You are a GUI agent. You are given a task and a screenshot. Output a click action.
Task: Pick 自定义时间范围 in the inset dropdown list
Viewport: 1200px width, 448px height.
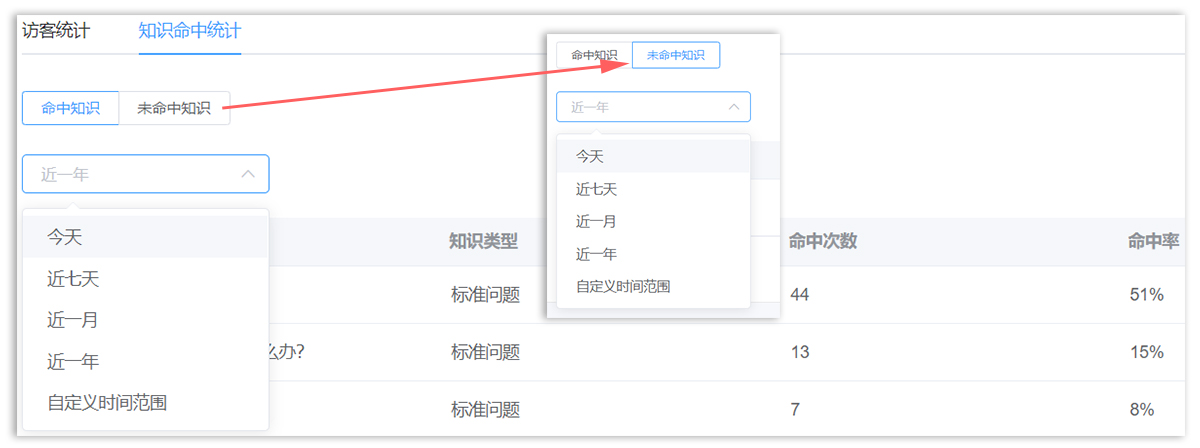tap(653, 286)
